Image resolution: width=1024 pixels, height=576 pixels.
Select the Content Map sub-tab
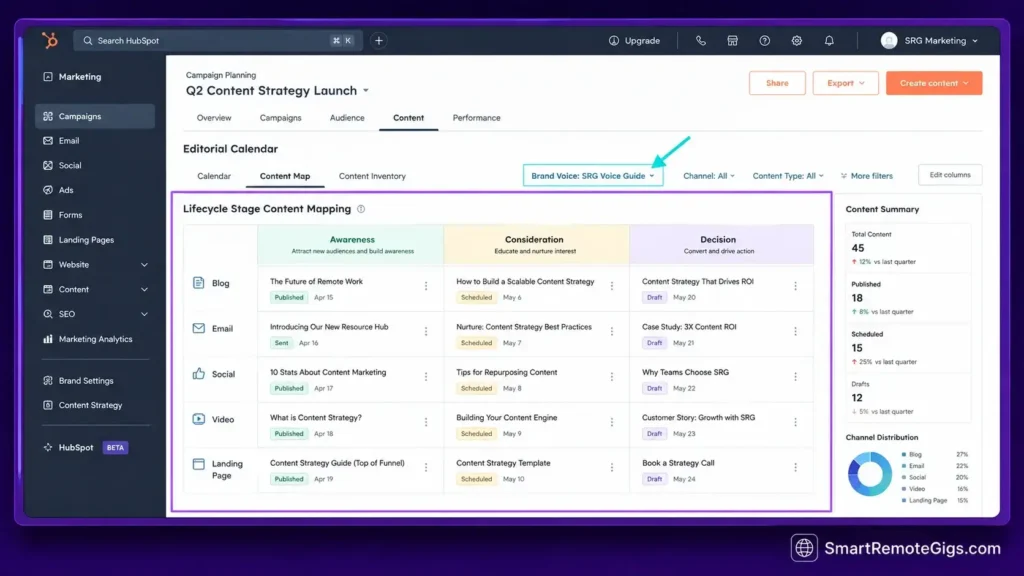(285, 176)
